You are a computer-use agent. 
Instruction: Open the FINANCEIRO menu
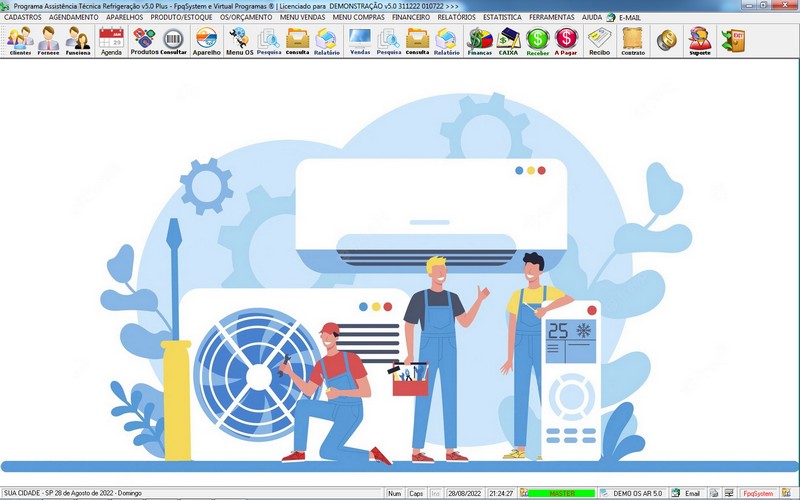pyautogui.click(x=411, y=17)
